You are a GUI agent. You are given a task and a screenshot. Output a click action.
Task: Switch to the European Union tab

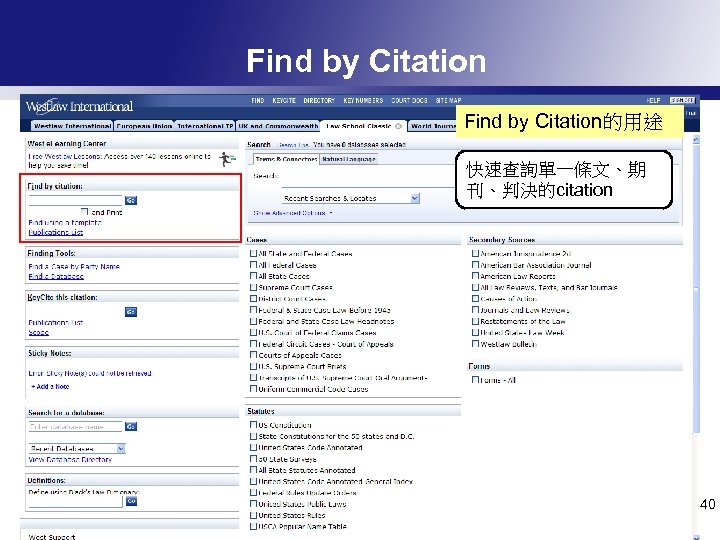(144, 126)
